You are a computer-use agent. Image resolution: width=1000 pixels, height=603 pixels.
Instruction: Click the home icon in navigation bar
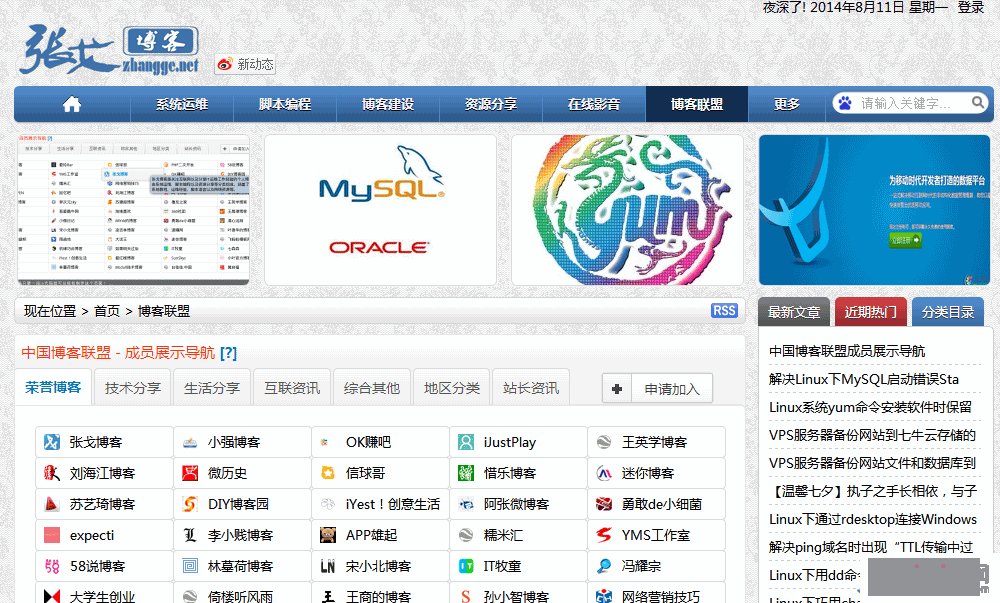click(71, 104)
